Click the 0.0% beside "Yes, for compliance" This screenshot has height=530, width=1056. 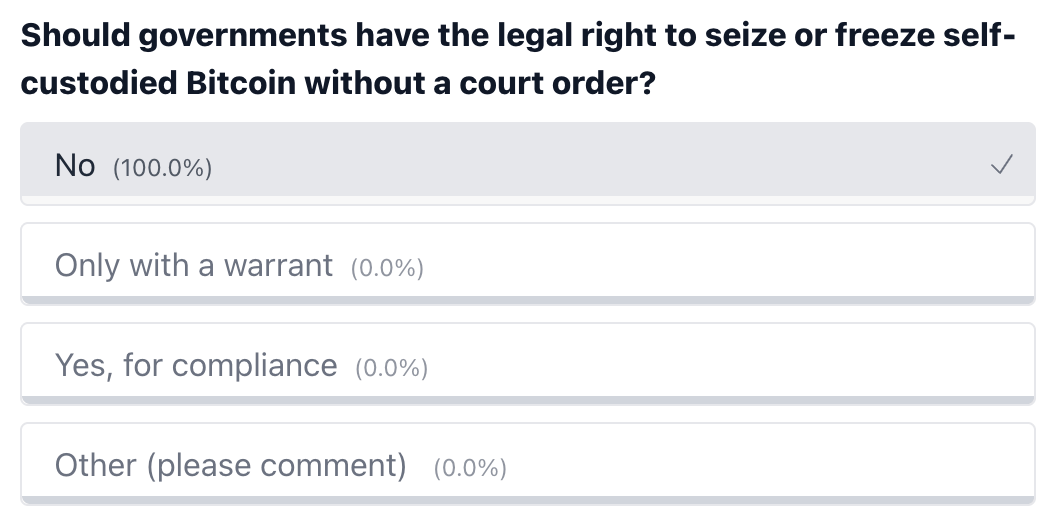coord(391,368)
